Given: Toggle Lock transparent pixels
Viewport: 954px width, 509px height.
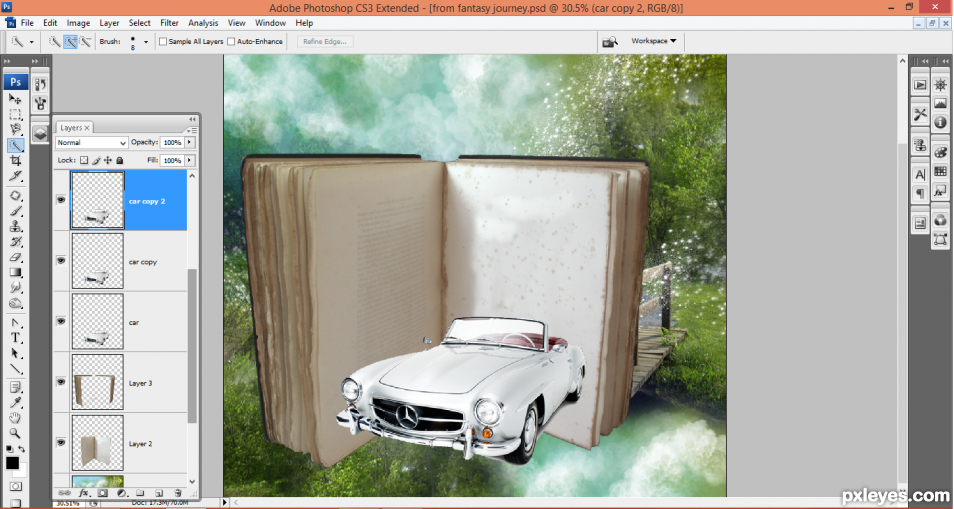Looking at the screenshot, I should click(84, 161).
